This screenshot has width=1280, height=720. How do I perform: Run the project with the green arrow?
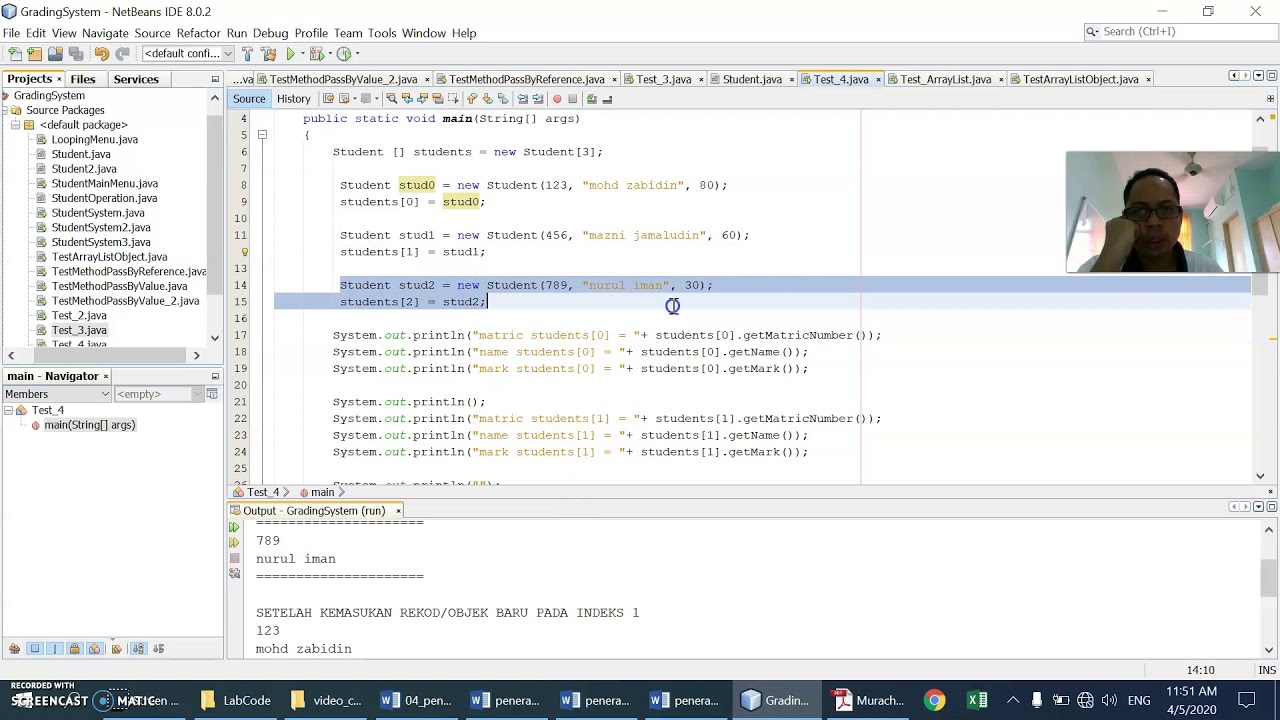click(290, 54)
